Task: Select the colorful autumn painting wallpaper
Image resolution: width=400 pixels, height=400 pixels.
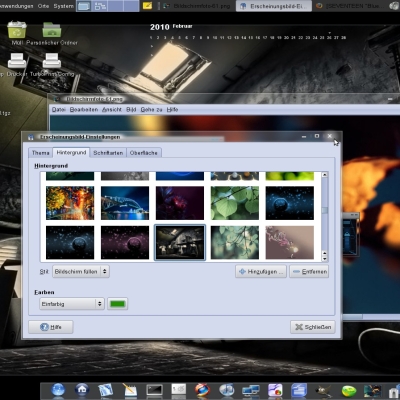Action: pos(70,203)
